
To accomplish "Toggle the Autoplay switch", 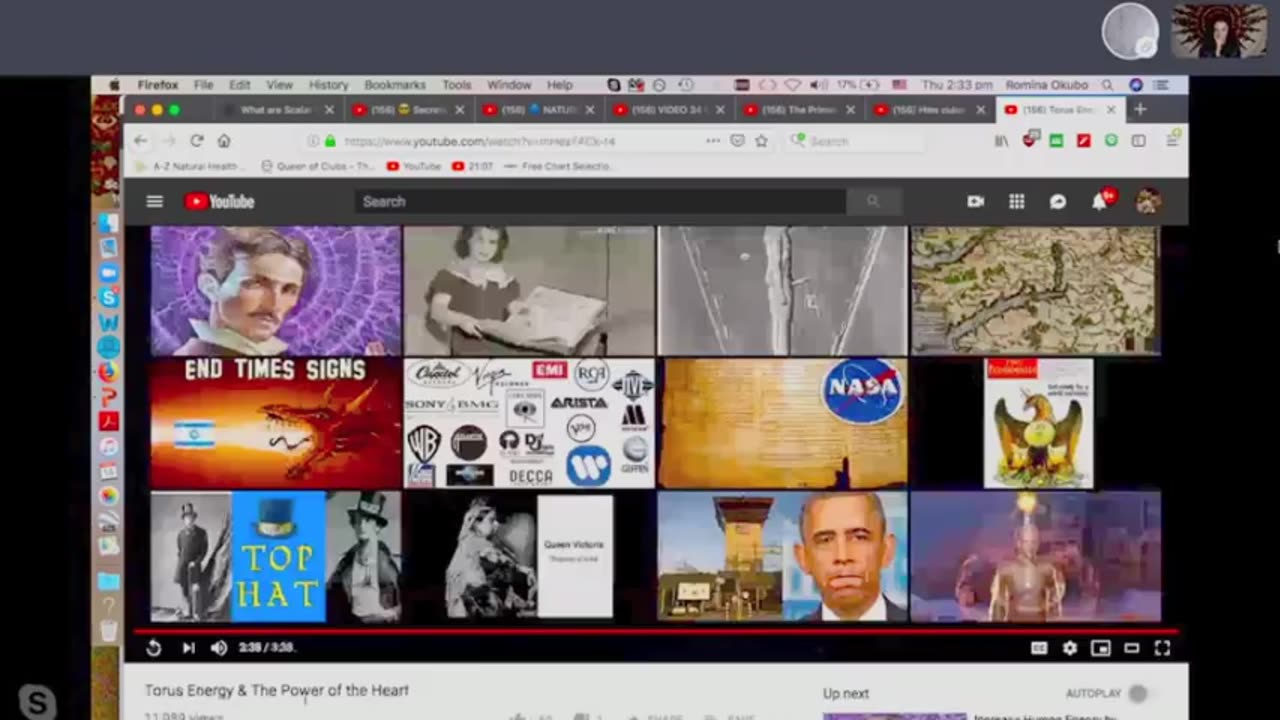I will (x=1136, y=693).
